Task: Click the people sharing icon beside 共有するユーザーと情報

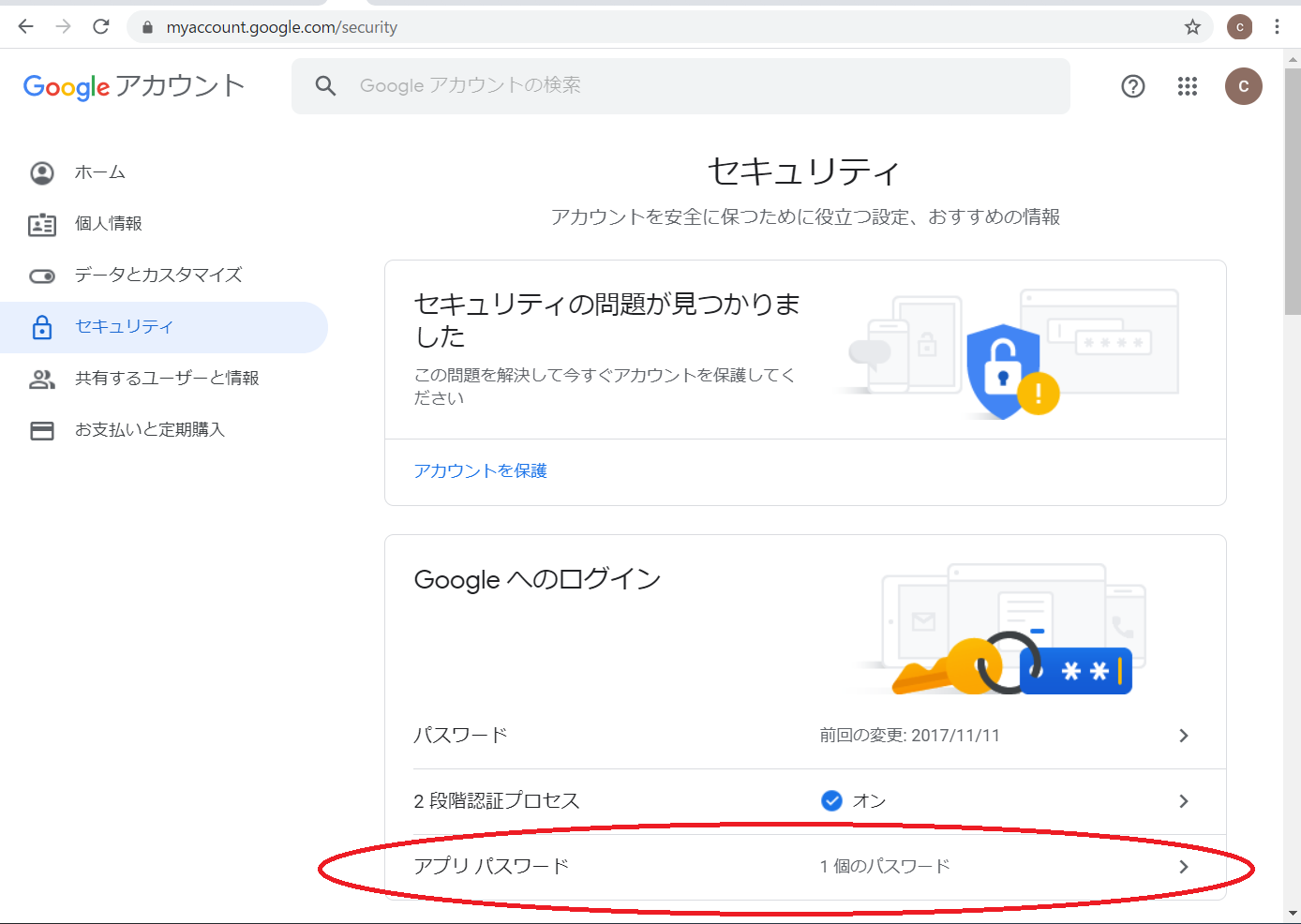Action: pyautogui.click(x=41, y=378)
